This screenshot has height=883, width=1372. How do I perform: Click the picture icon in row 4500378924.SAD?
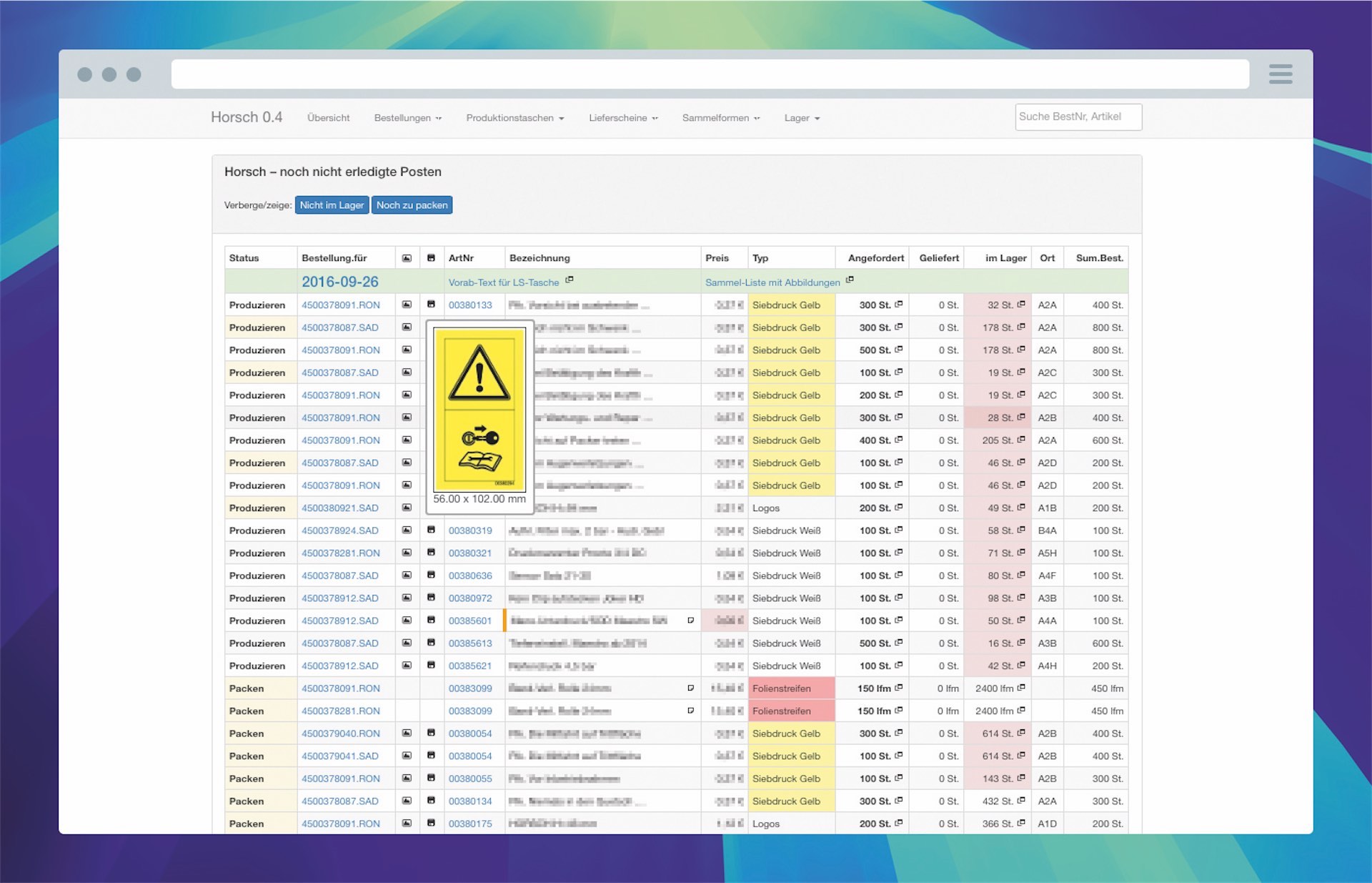(x=407, y=531)
